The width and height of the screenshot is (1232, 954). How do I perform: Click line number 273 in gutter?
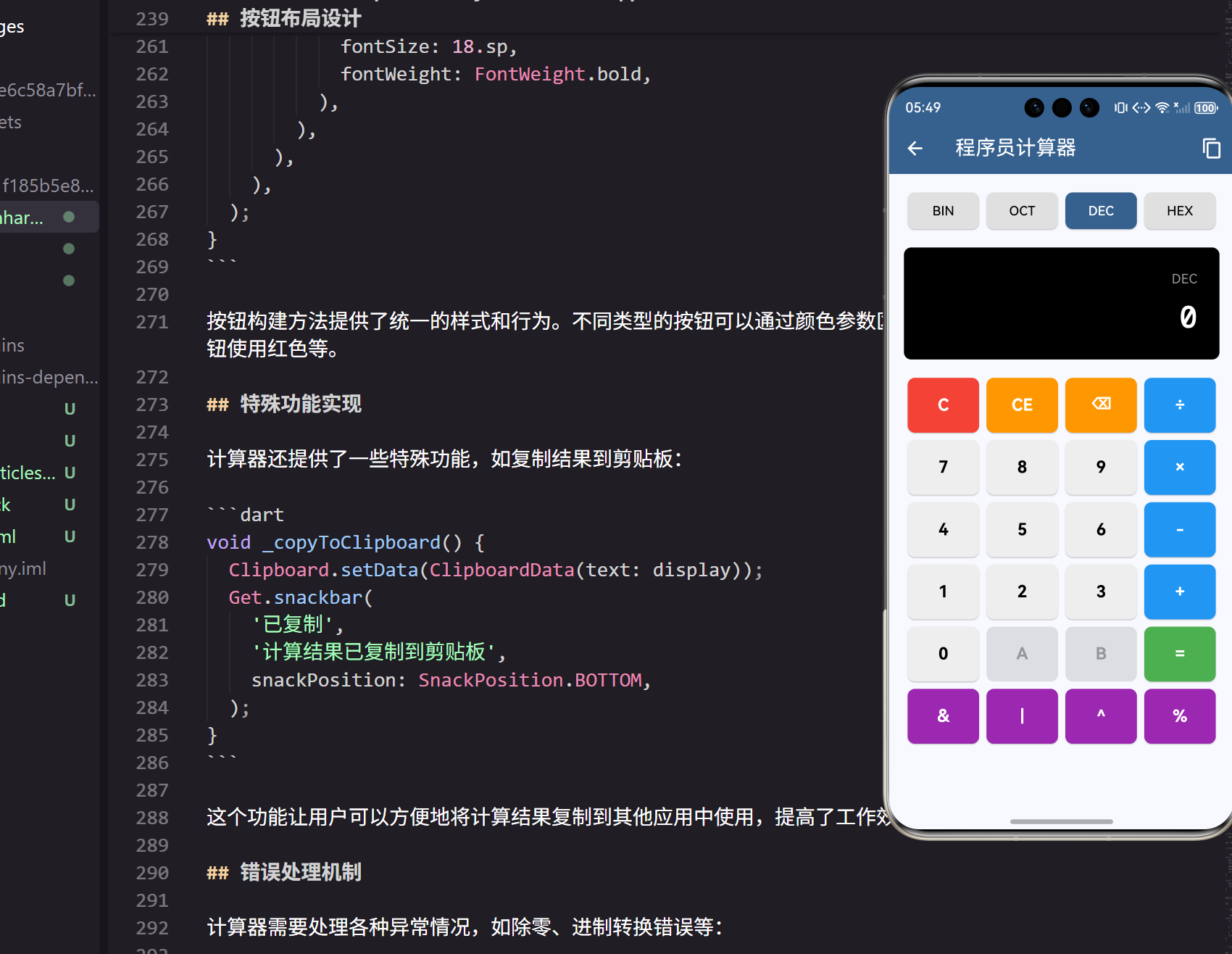pyautogui.click(x=152, y=405)
